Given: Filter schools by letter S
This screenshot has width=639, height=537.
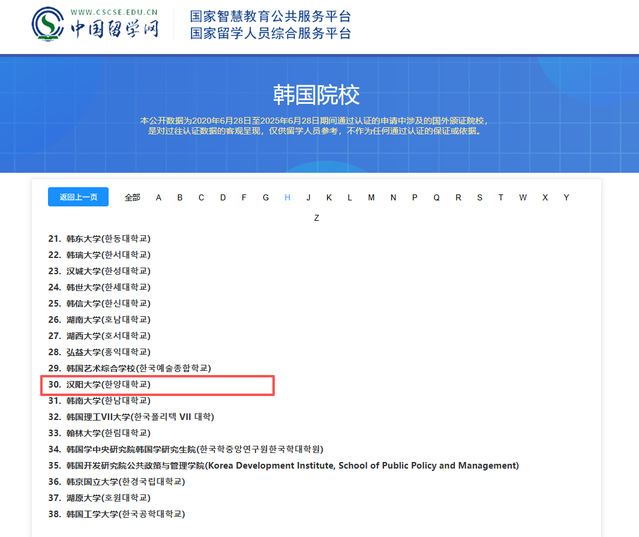Looking at the screenshot, I should click(480, 198).
